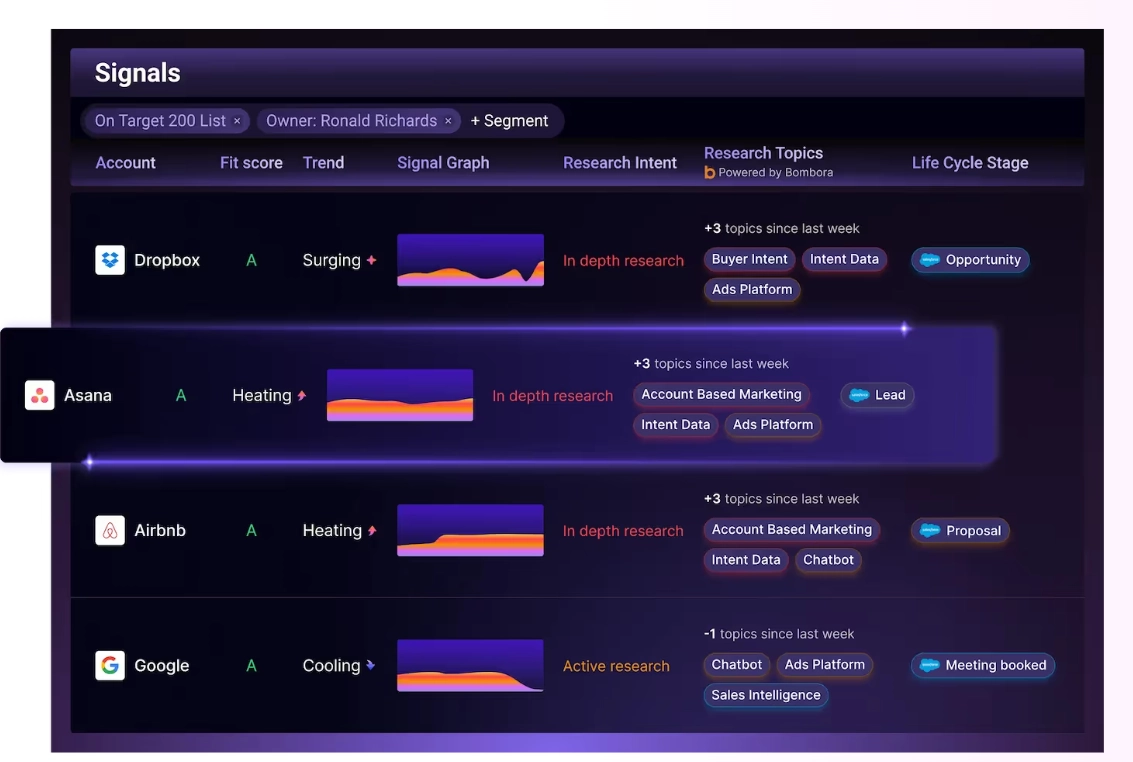
Task: Click the Signal Graph column header
Action: (x=443, y=163)
